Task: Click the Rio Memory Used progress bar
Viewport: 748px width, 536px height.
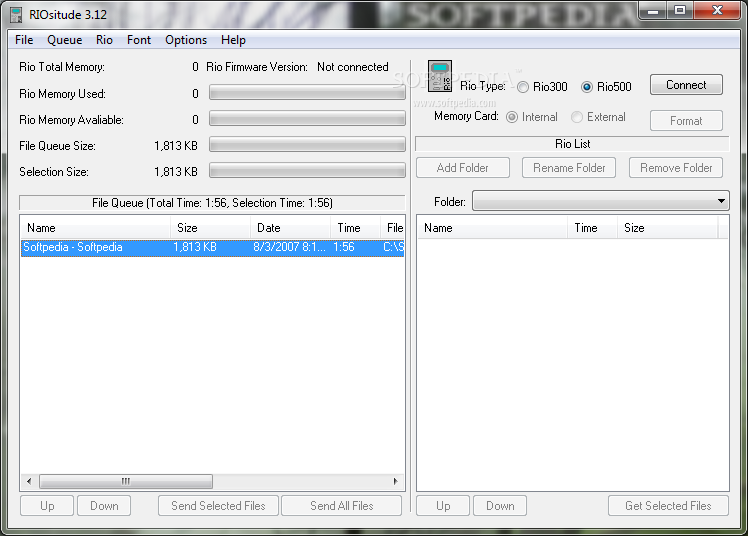Action: click(x=307, y=93)
